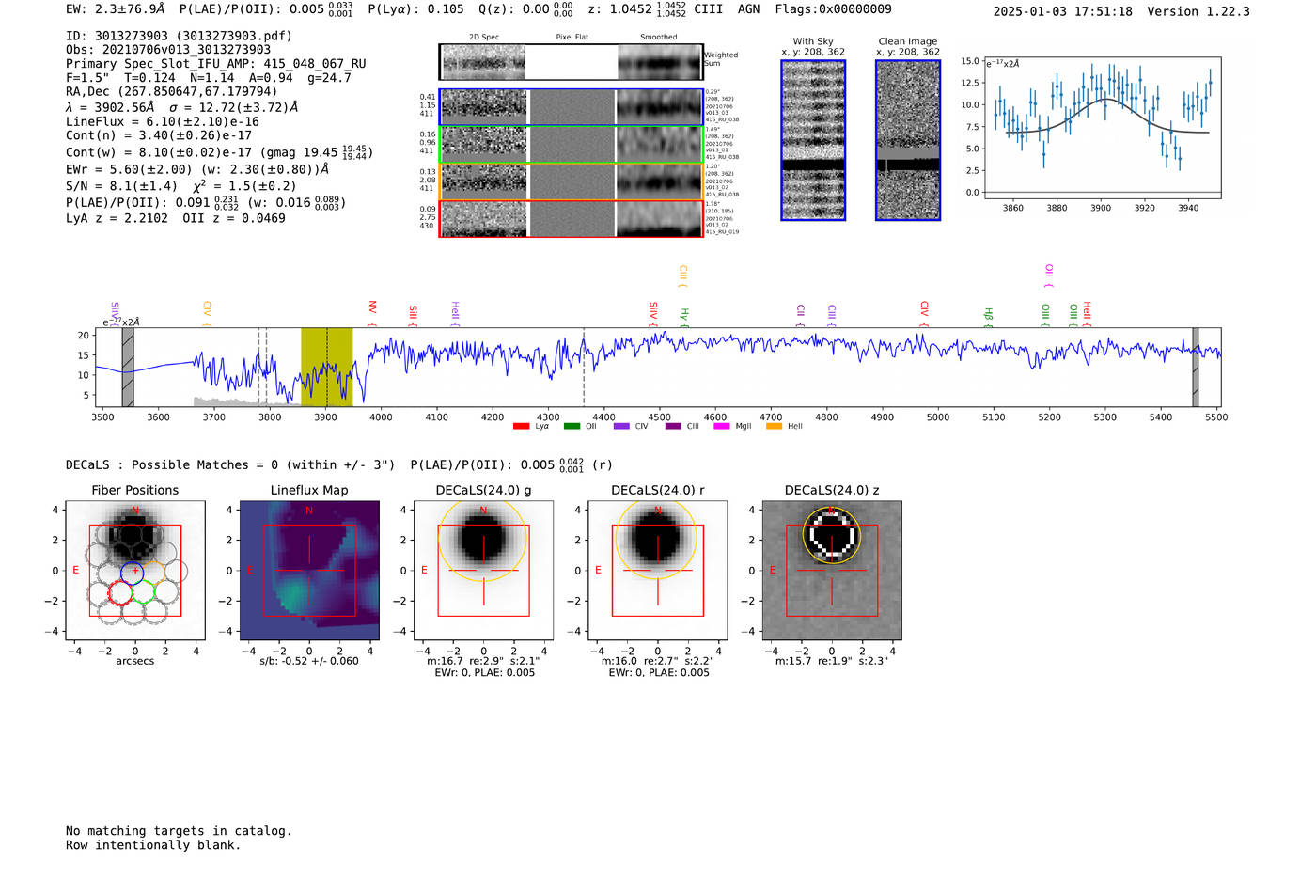This screenshot has height=896, width=1316.
Task: Click the ID: 3013273903 text line
Action: (179, 36)
